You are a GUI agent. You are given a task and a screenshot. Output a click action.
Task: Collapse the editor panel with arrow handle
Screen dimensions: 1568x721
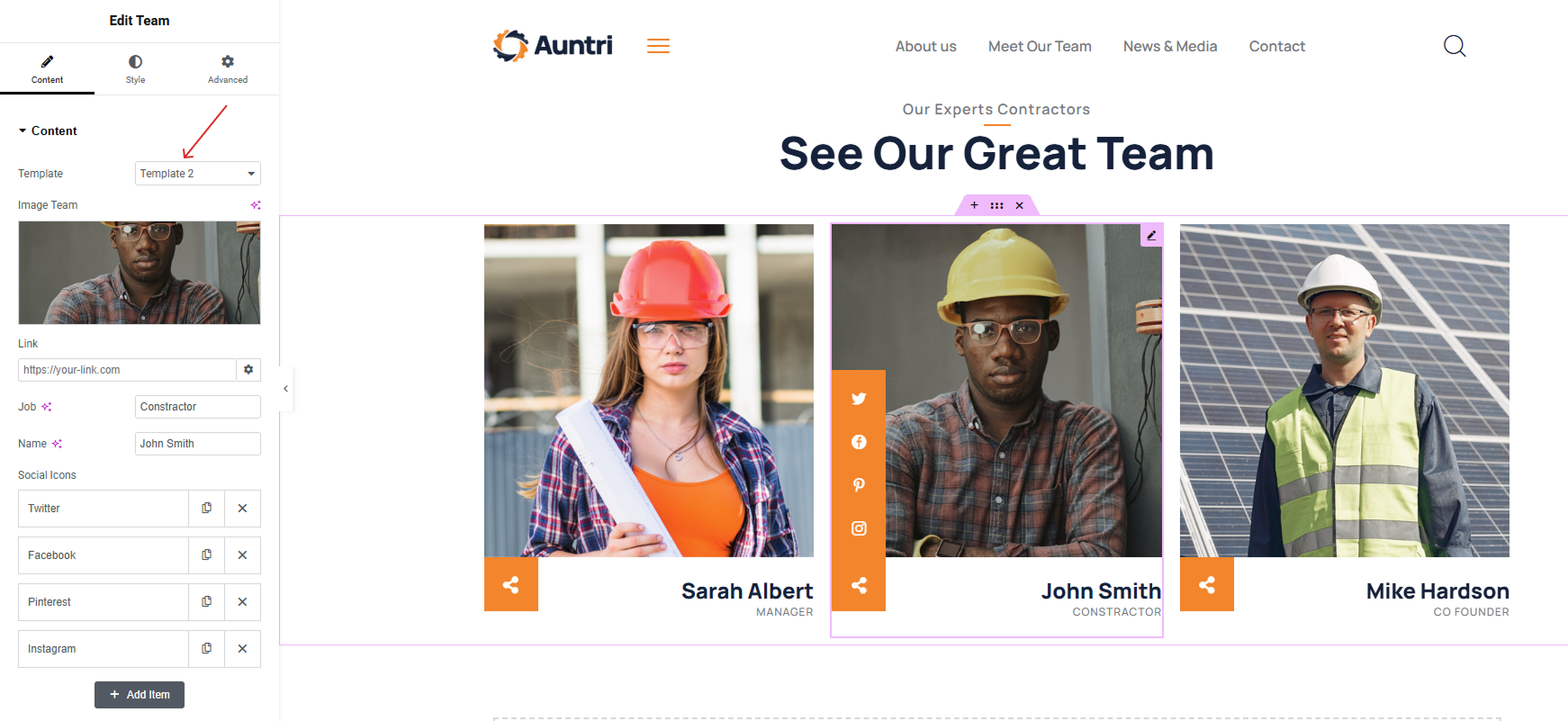click(285, 389)
